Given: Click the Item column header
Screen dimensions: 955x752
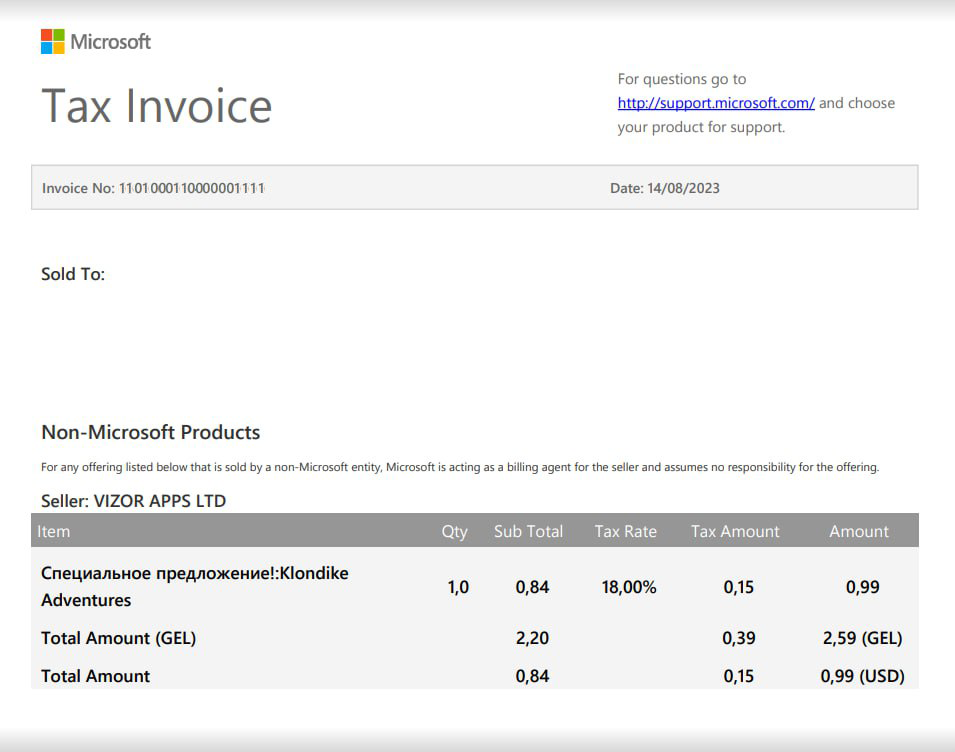Looking at the screenshot, I should (x=54, y=531).
